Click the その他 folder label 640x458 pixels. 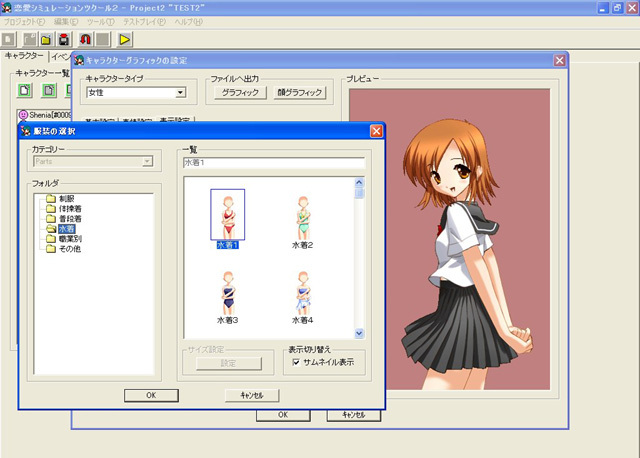coord(70,249)
